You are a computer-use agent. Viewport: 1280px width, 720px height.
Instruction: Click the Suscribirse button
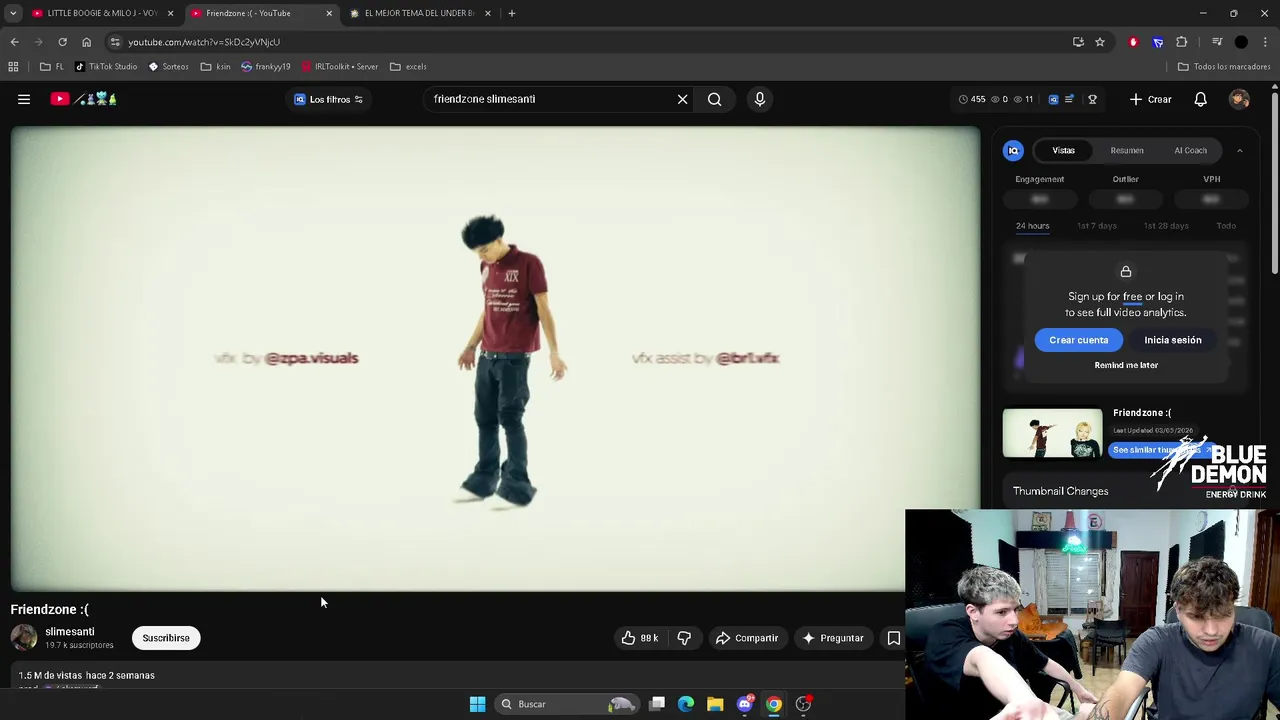pos(166,638)
